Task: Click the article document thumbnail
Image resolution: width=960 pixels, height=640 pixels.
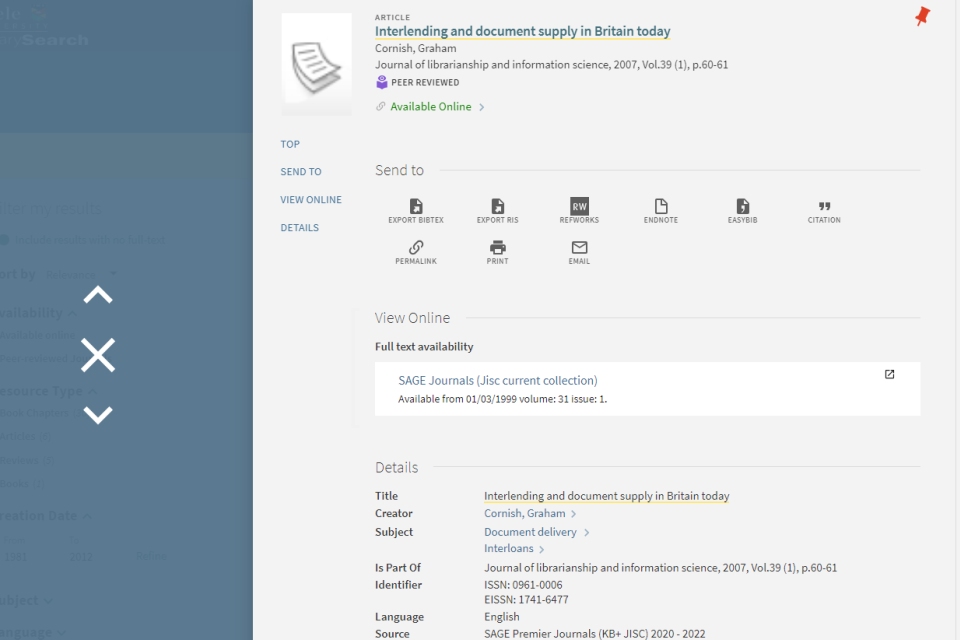Action: (316, 64)
